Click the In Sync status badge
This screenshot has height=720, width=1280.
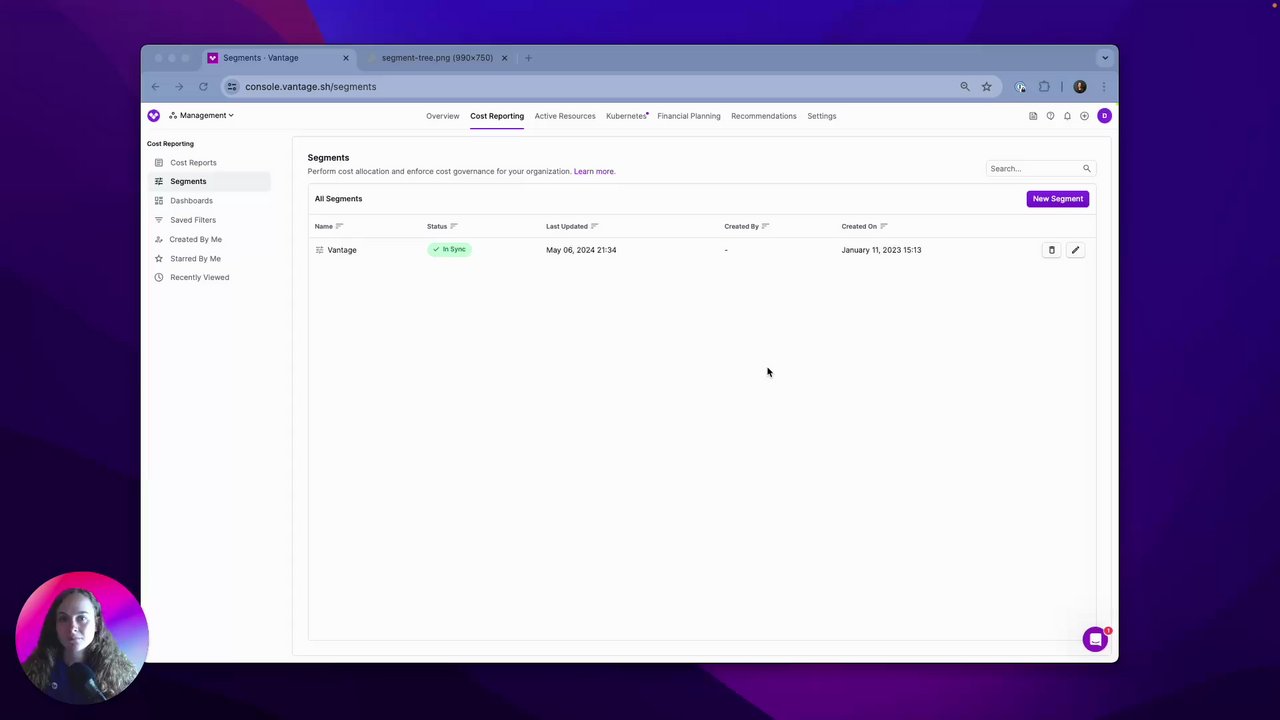point(449,250)
